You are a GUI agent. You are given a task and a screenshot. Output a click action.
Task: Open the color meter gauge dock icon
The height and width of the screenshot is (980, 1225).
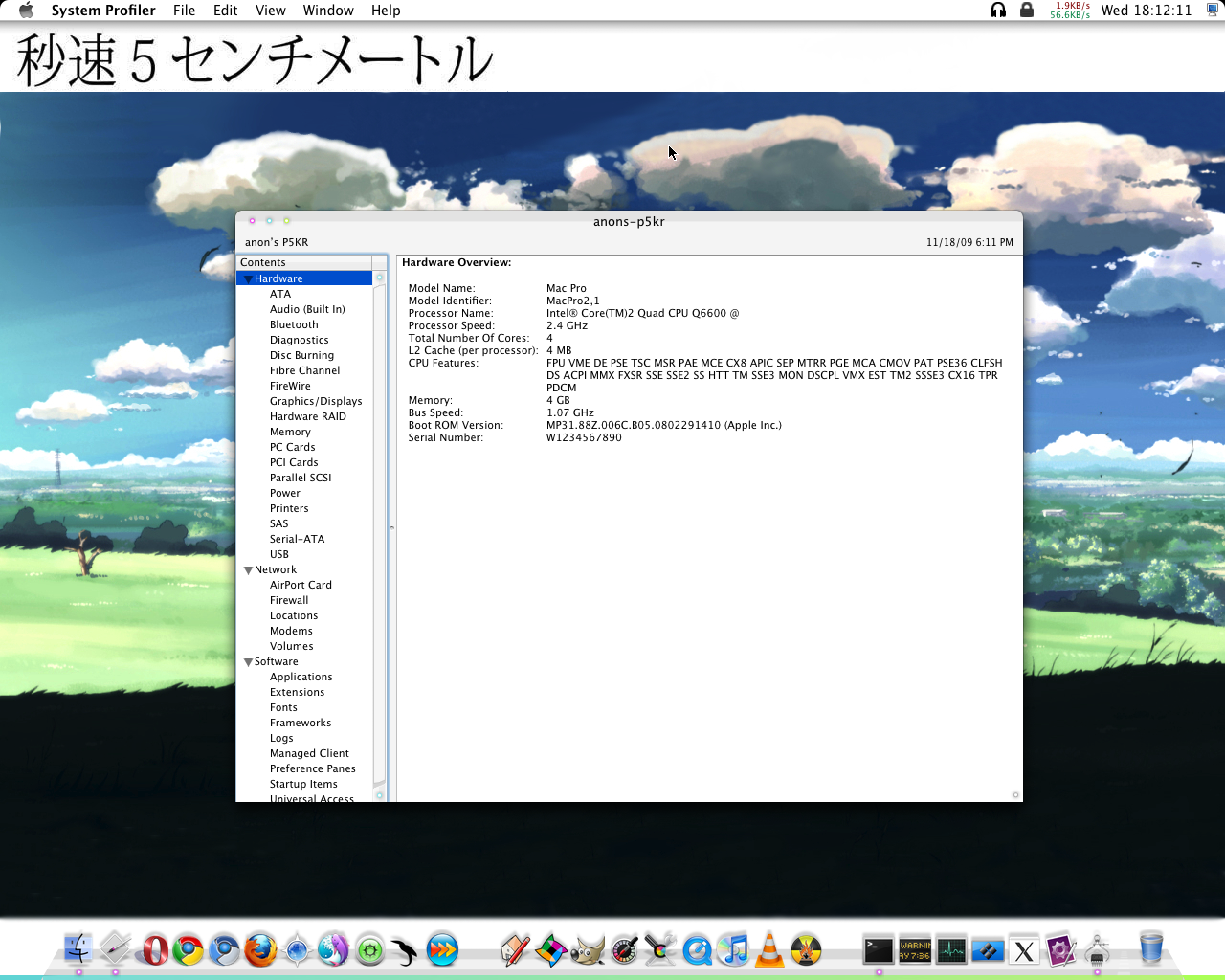click(x=624, y=949)
